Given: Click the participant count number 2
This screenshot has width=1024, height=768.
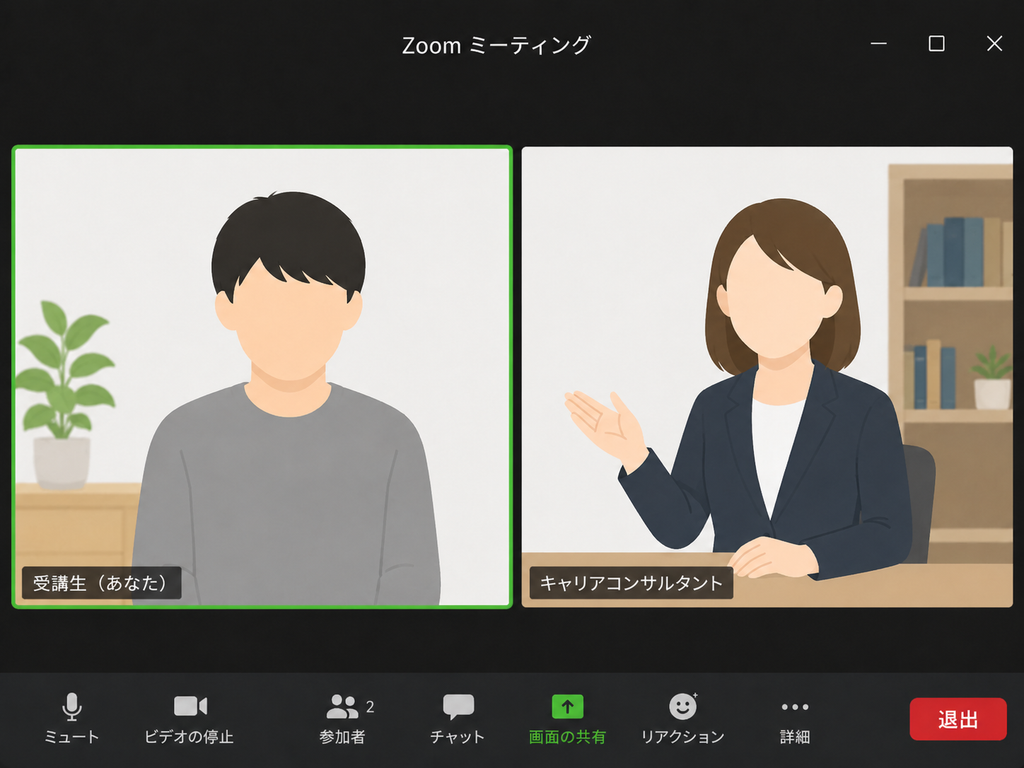Looking at the screenshot, I should (x=370, y=707).
